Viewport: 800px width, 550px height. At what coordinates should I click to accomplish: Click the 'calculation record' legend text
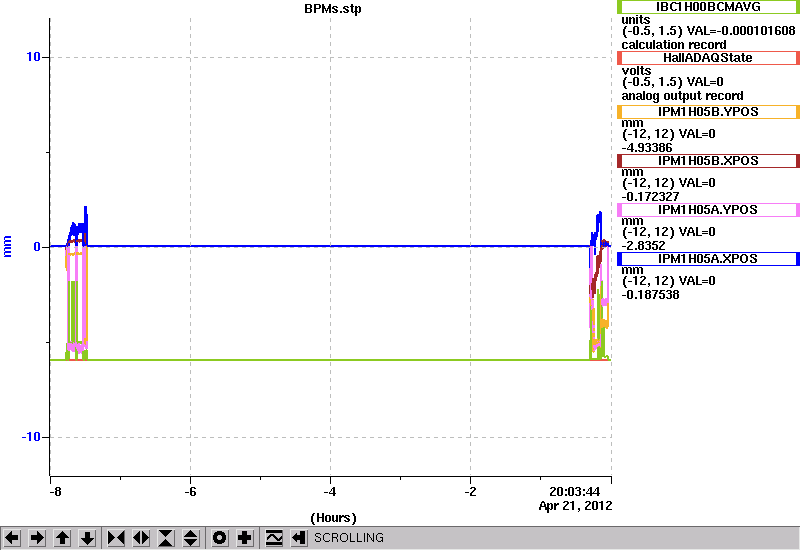coord(674,44)
